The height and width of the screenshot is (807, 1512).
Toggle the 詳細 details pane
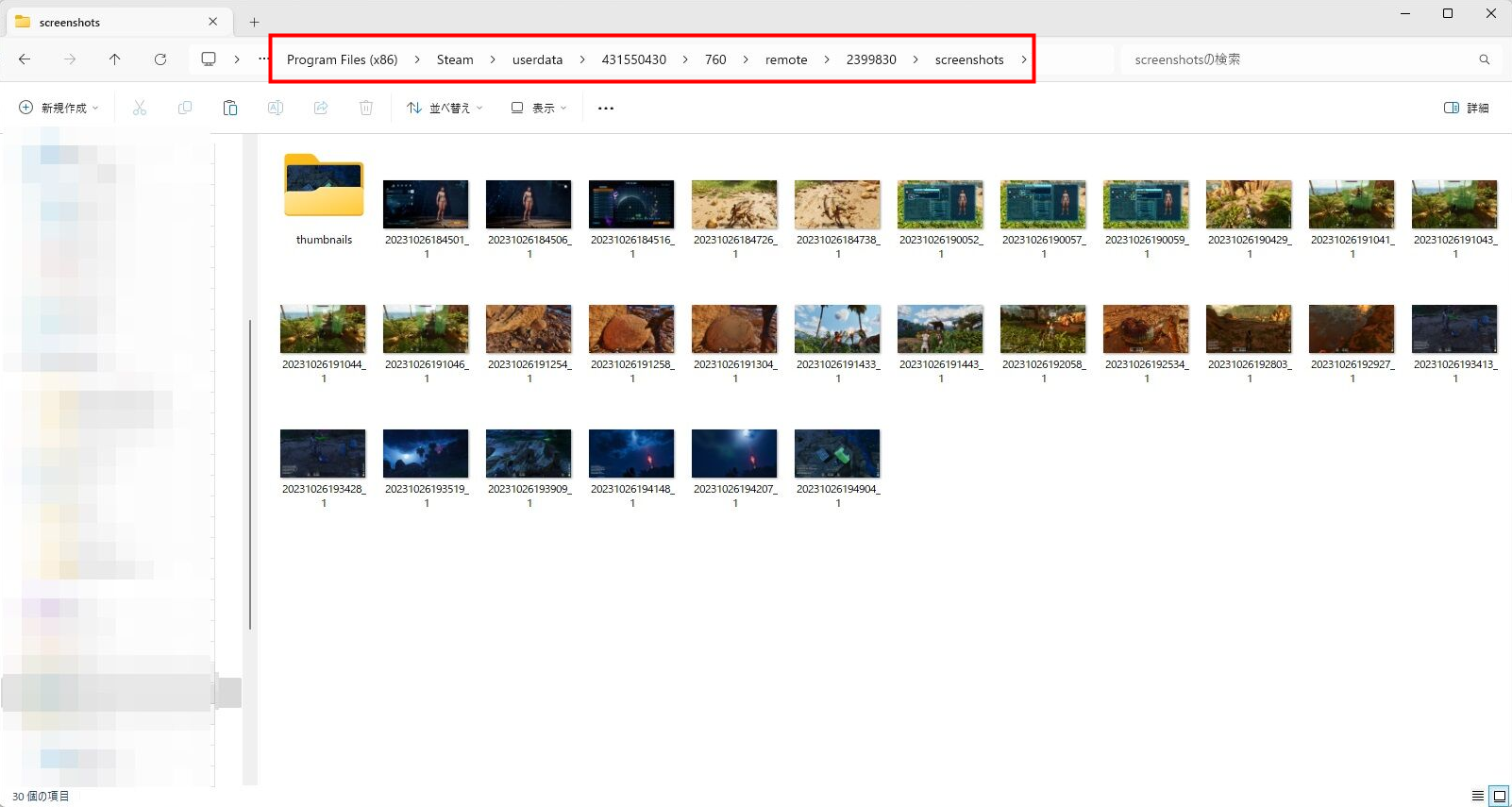point(1467,108)
